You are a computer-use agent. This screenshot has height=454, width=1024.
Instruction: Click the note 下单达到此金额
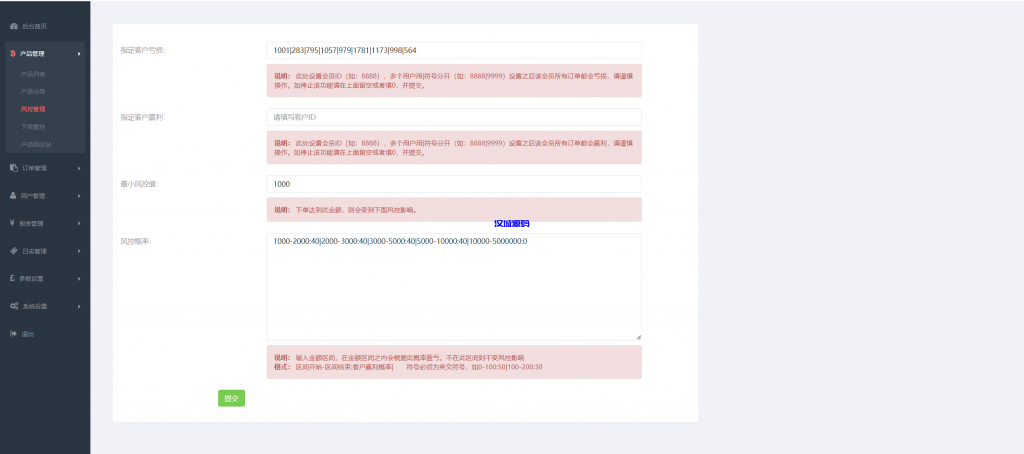(454, 210)
